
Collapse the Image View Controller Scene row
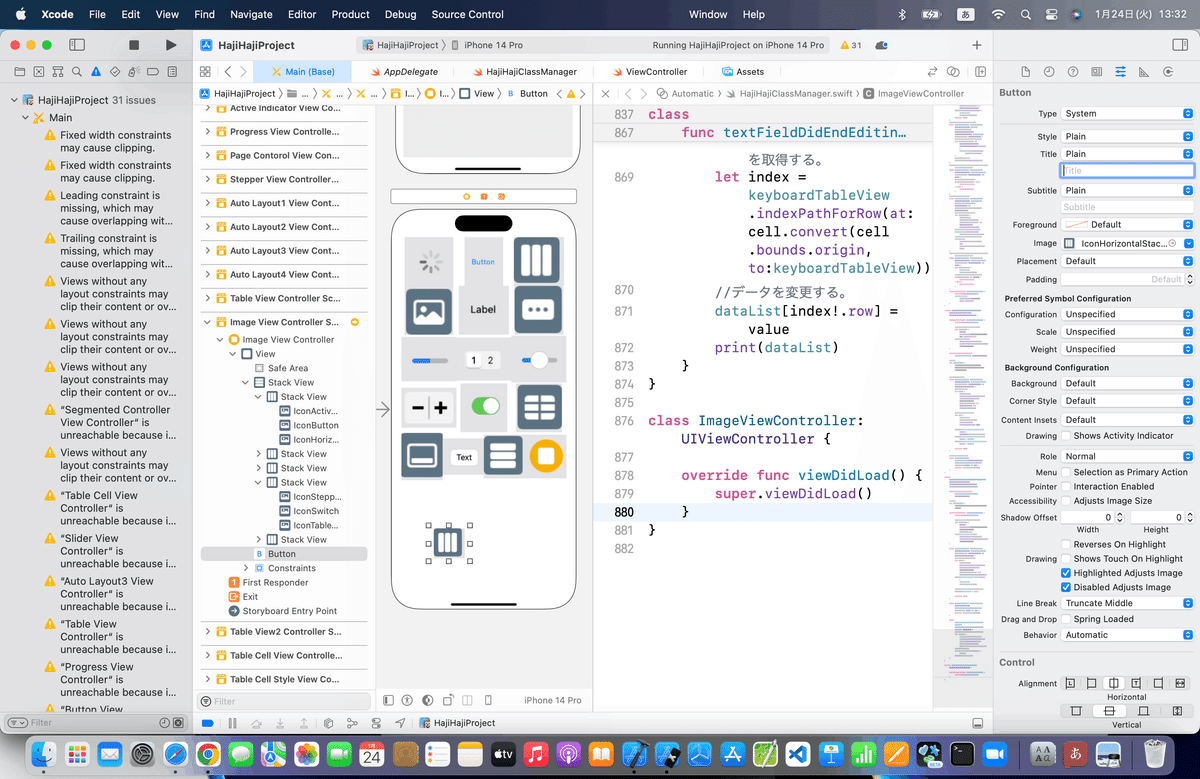click(208, 322)
